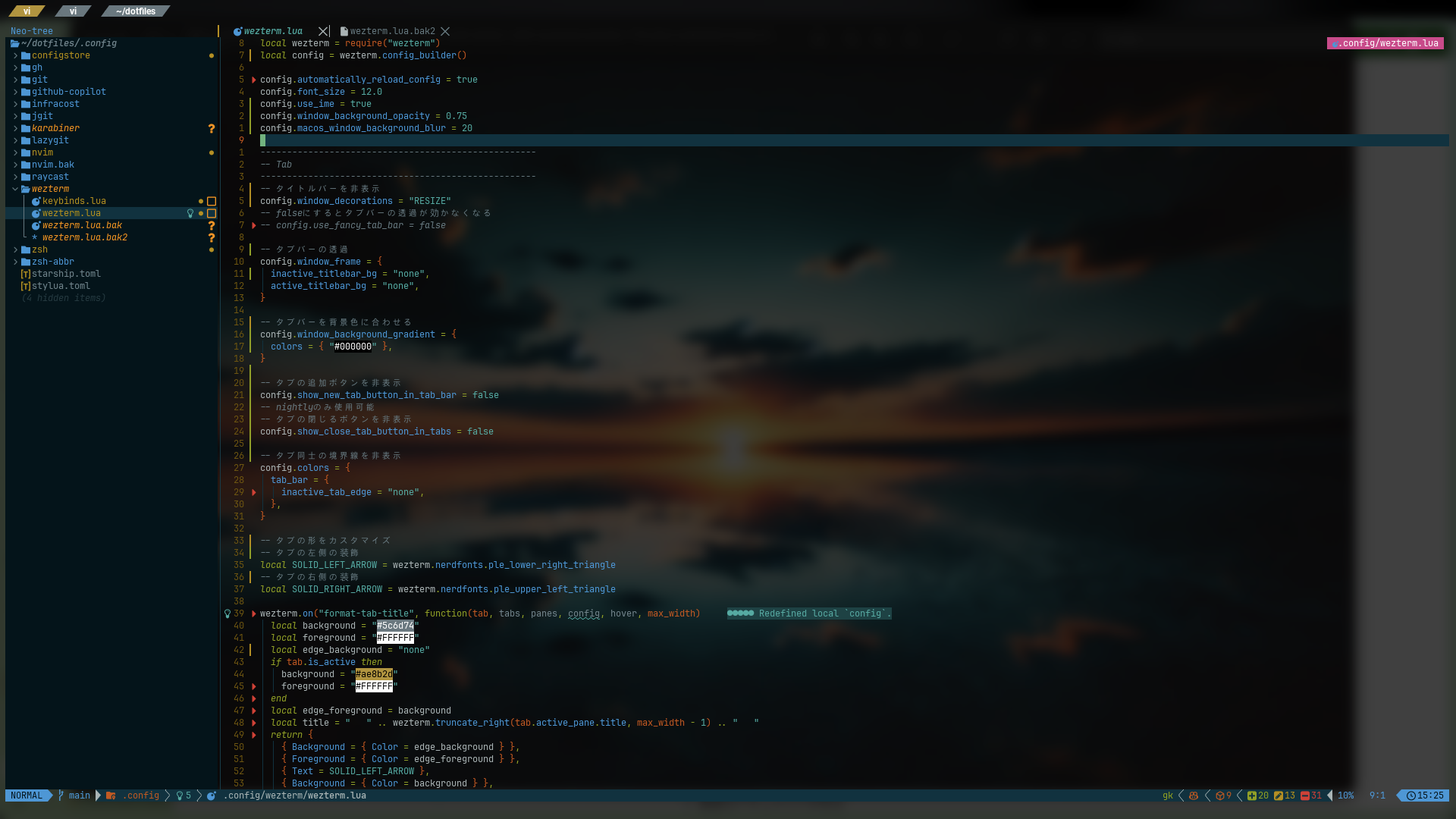The image size is (1456, 819).
Task: Expand the raycast folder chevron
Action: point(15,177)
